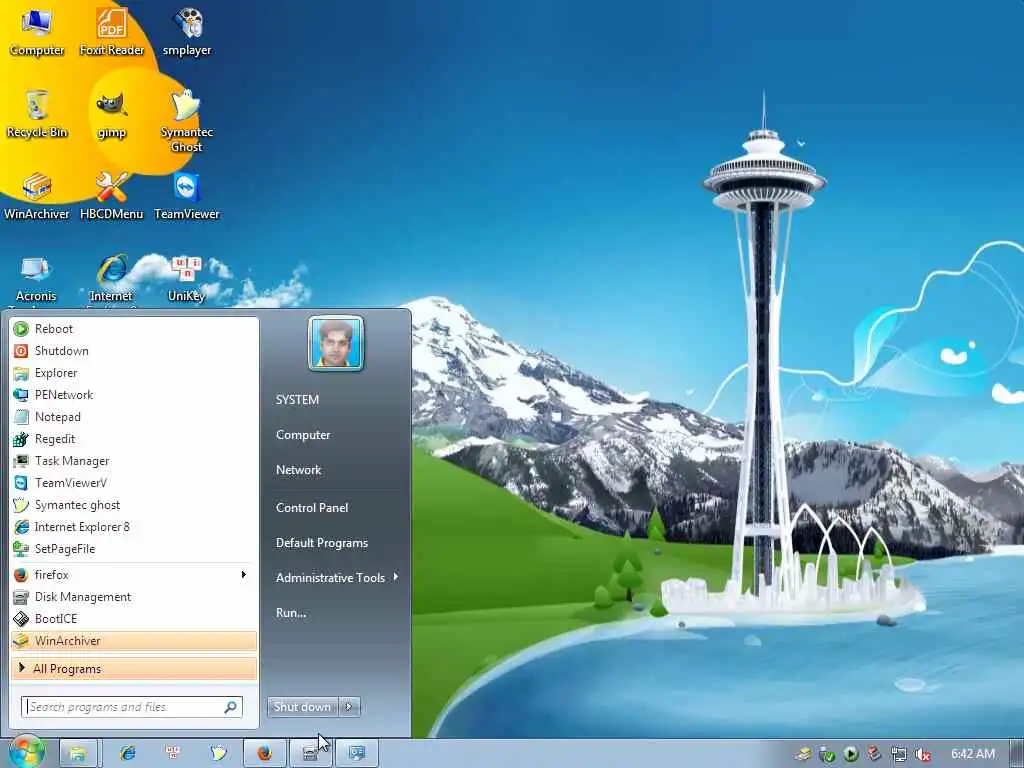The image size is (1024, 768).
Task: Launch PENetwork from the Start menu
Action: [x=134, y=394]
